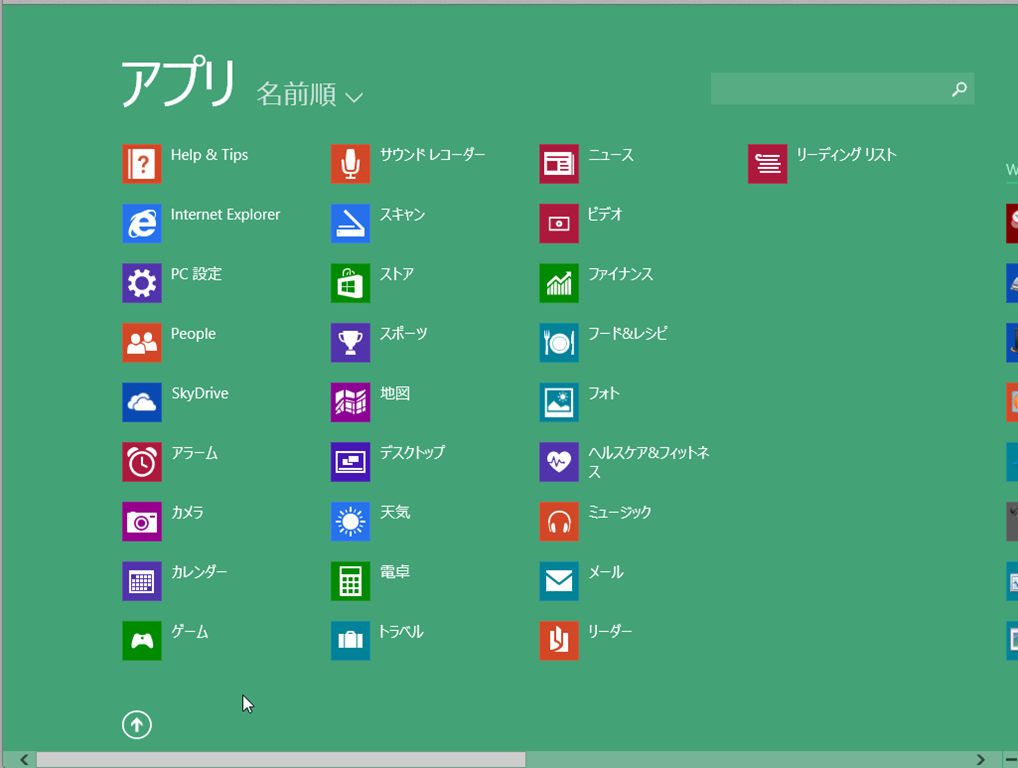Open the トラベル suitcase icon

tap(351, 641)
